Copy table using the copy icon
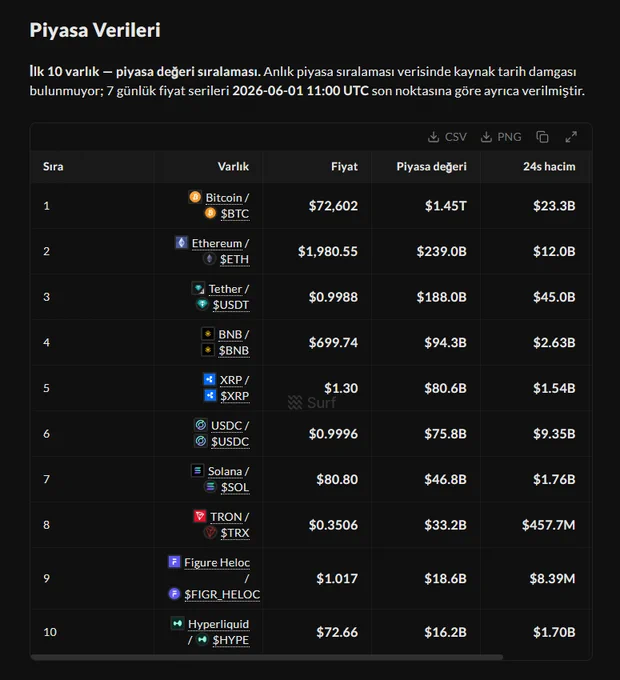The height and width of the screenshot is (680, 620). tap(542, 137)
